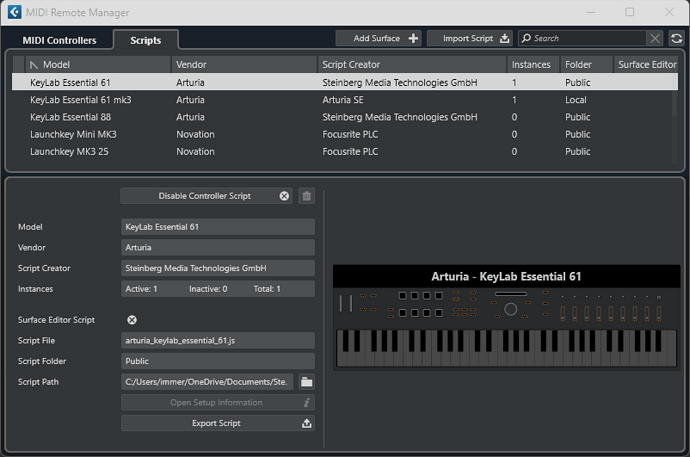Click Script Folder field Public
This screenshot has height=457, width=690.
(218, 361)
